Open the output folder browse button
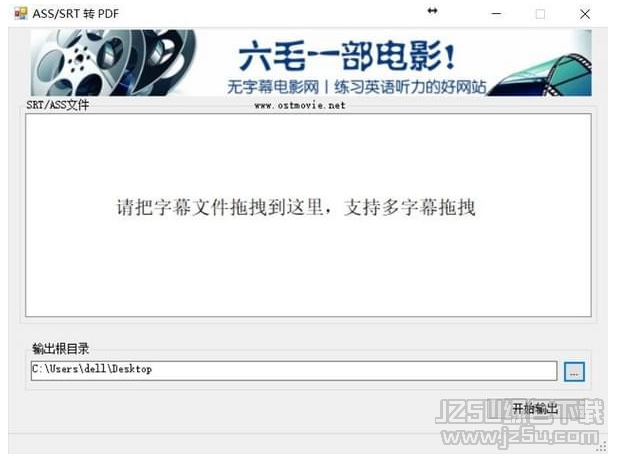Screen dimensions: 617x463 (x=574, y=371)
